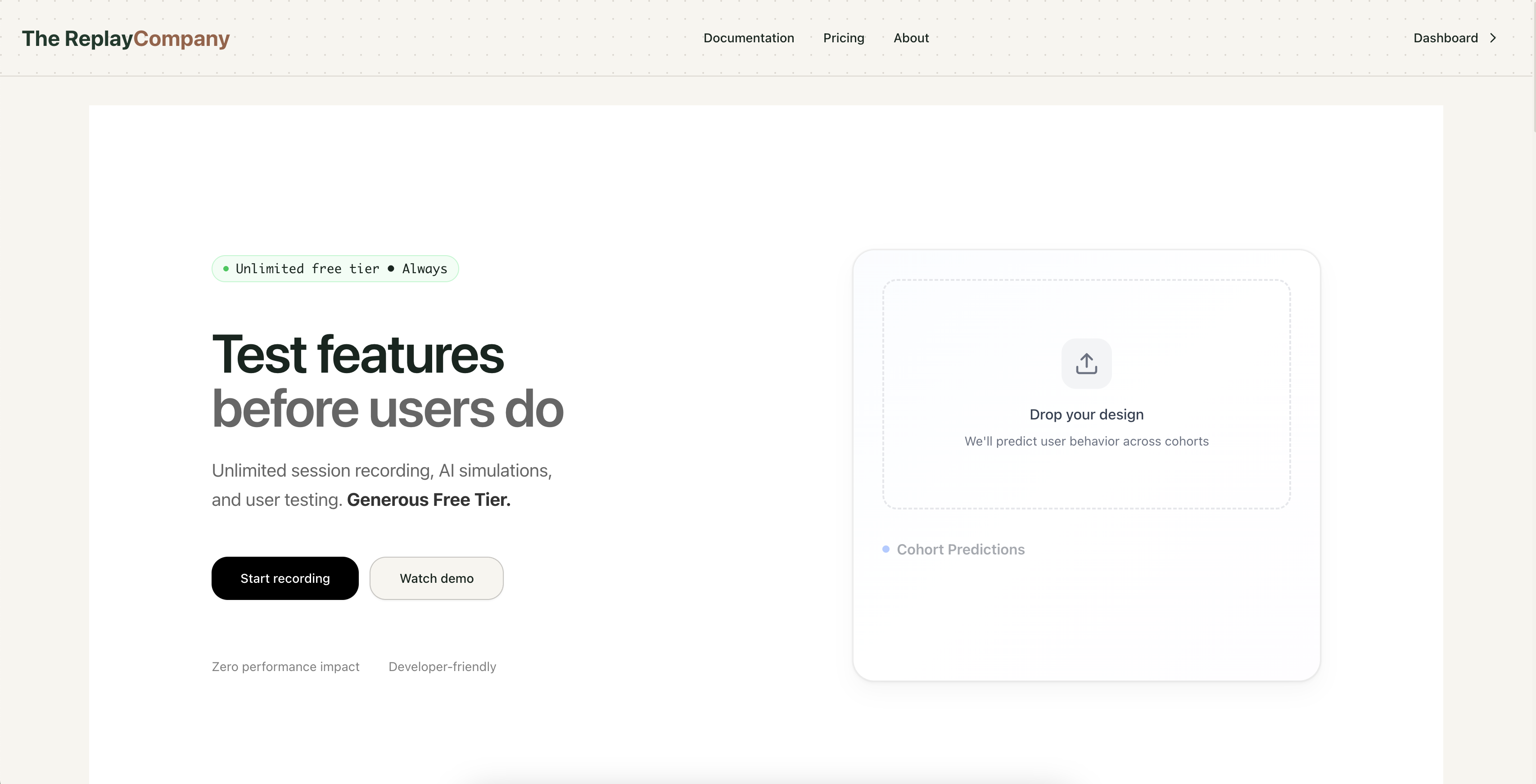Click the chevron arrow beside Dashboard

tap(1492, 38)
